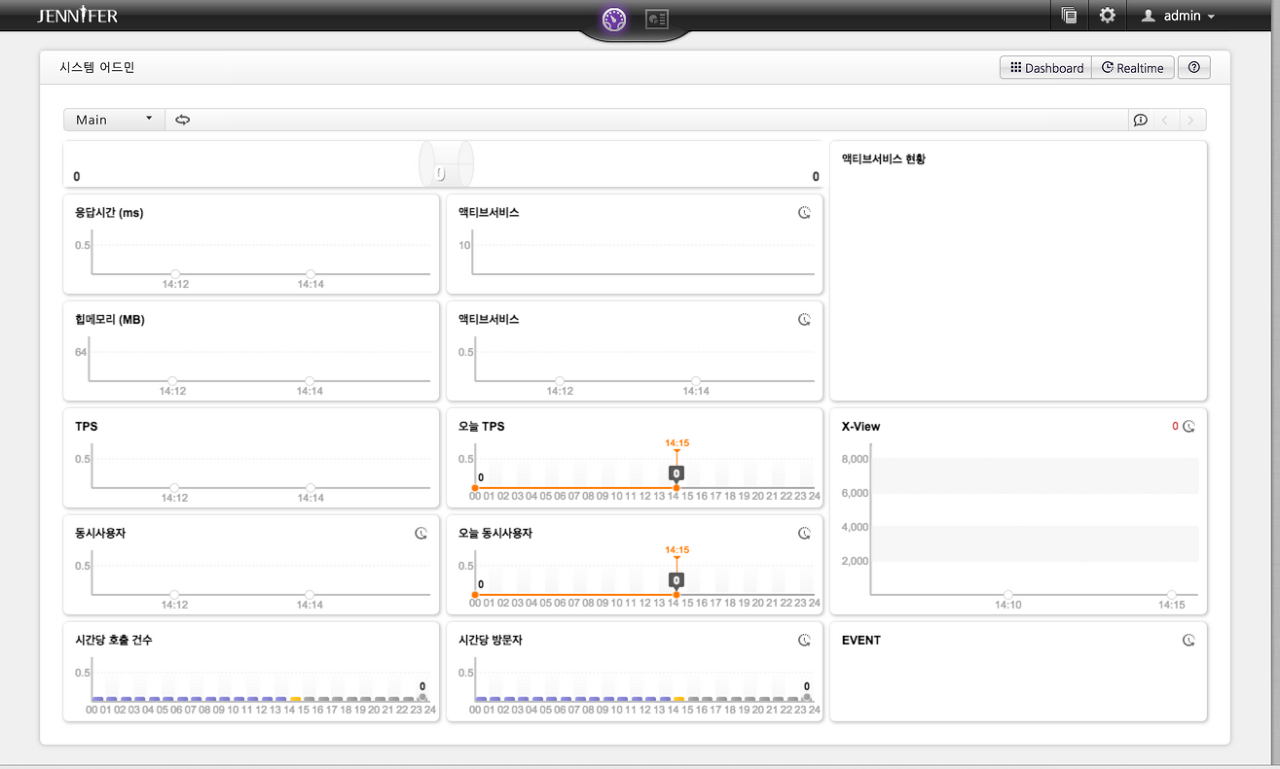Open the document copy icon beside settings

coord(1069,16)
